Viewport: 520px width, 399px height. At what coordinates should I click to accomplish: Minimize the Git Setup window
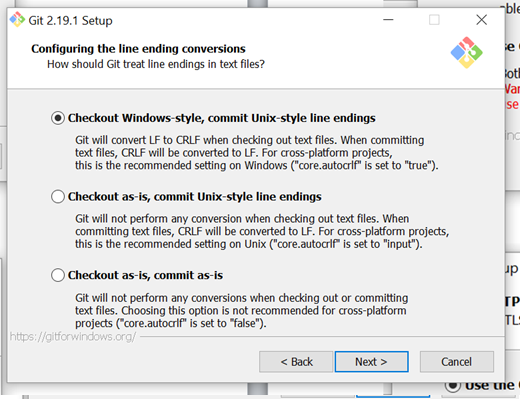[x=388, y=20]
